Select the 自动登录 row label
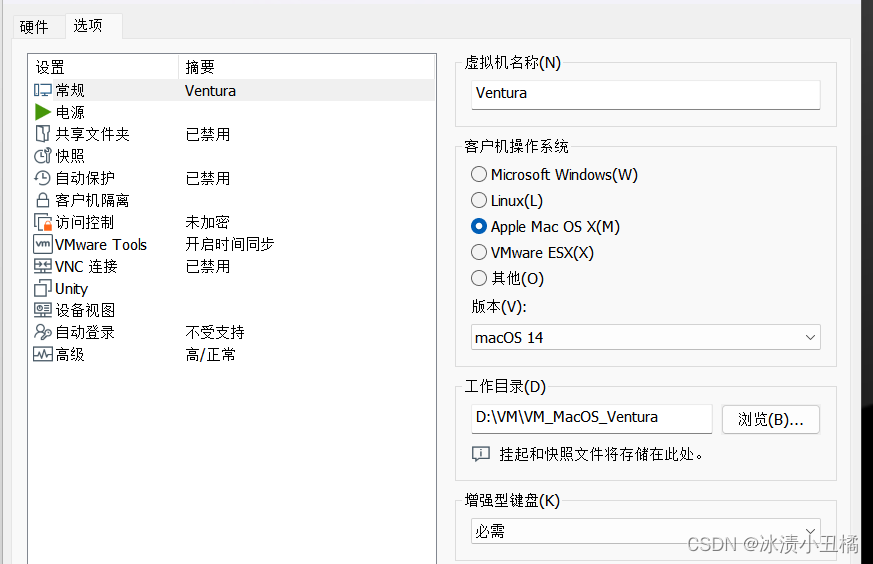Viewport: 873px width, 564px height. tap(85, 332)
